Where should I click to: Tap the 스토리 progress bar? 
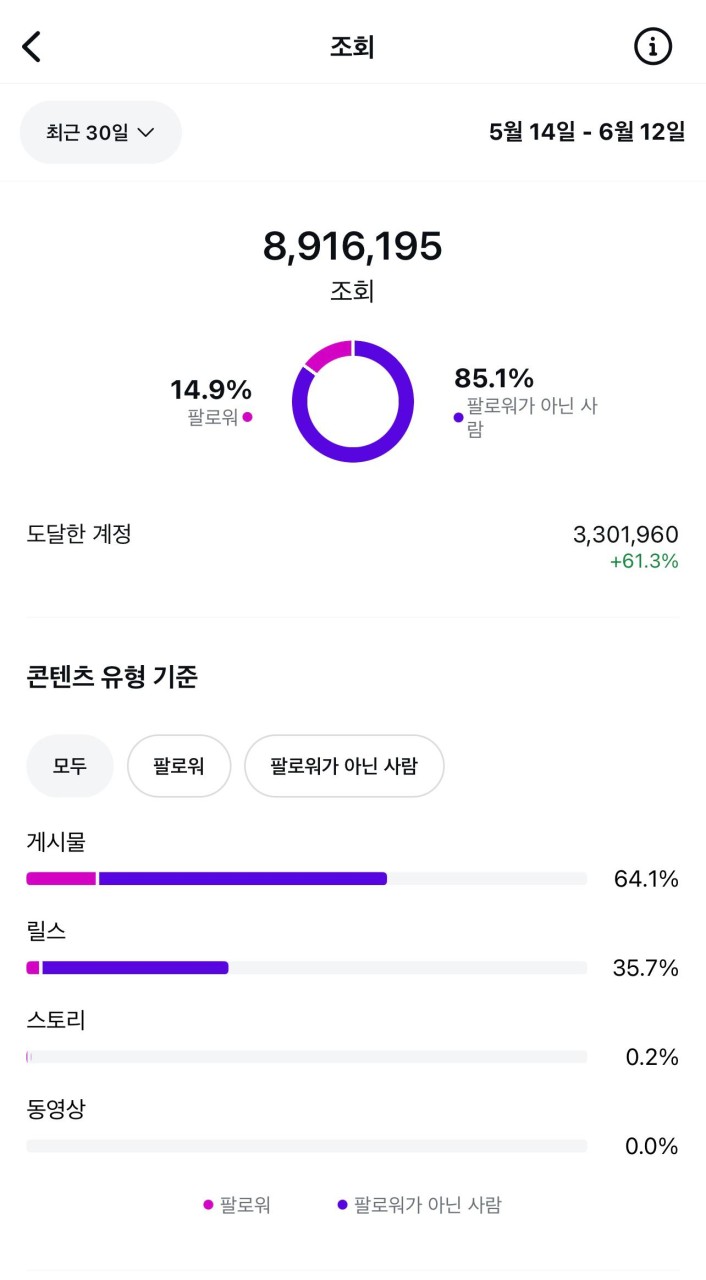coord(306,1057)
